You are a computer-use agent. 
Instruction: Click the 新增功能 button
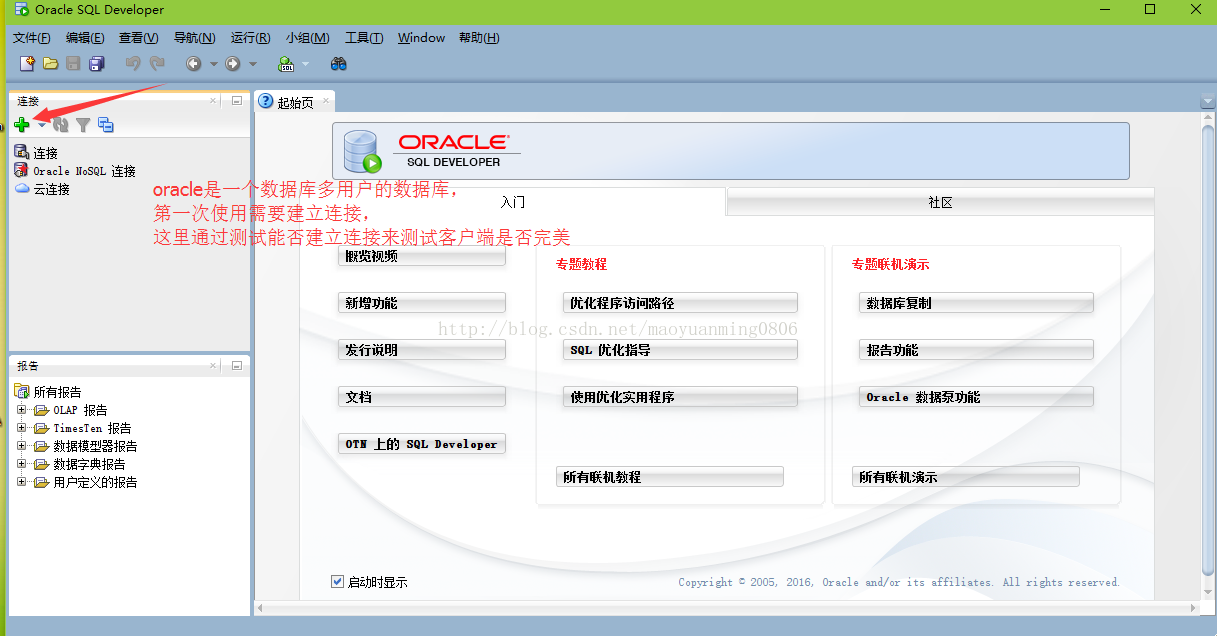[421, 302]
